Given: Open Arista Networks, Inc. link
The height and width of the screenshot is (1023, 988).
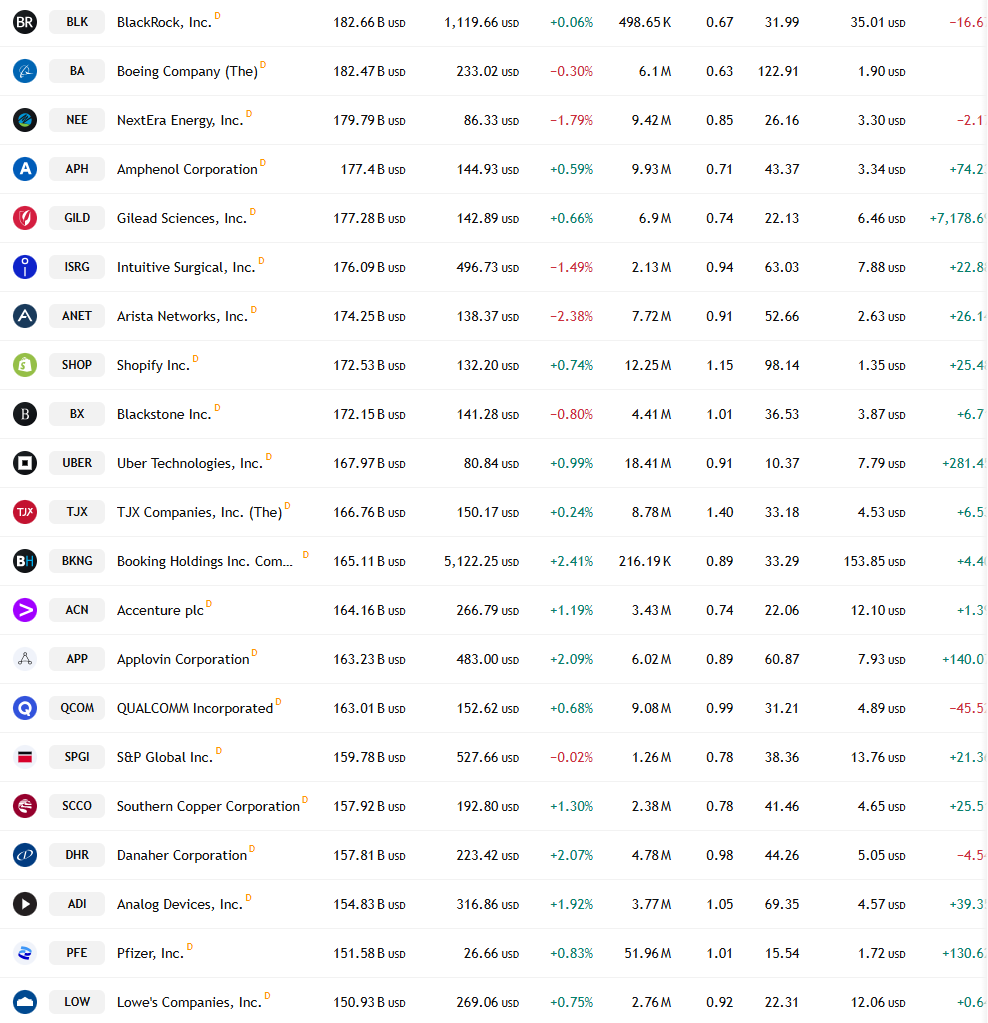Looking at the screenshot, I should [x=183, y=316].
